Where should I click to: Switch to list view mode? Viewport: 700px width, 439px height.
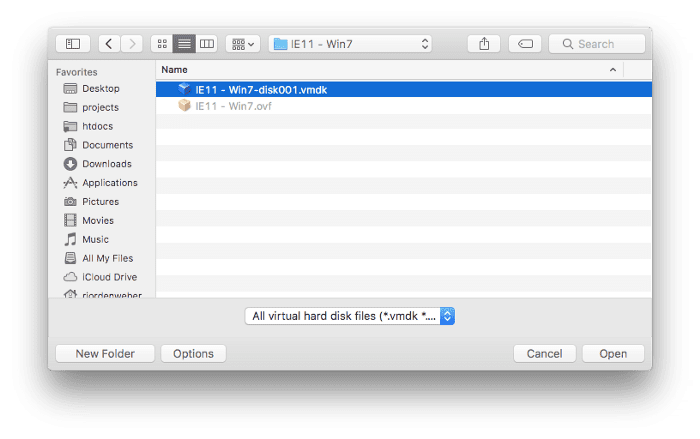point(184,44)
